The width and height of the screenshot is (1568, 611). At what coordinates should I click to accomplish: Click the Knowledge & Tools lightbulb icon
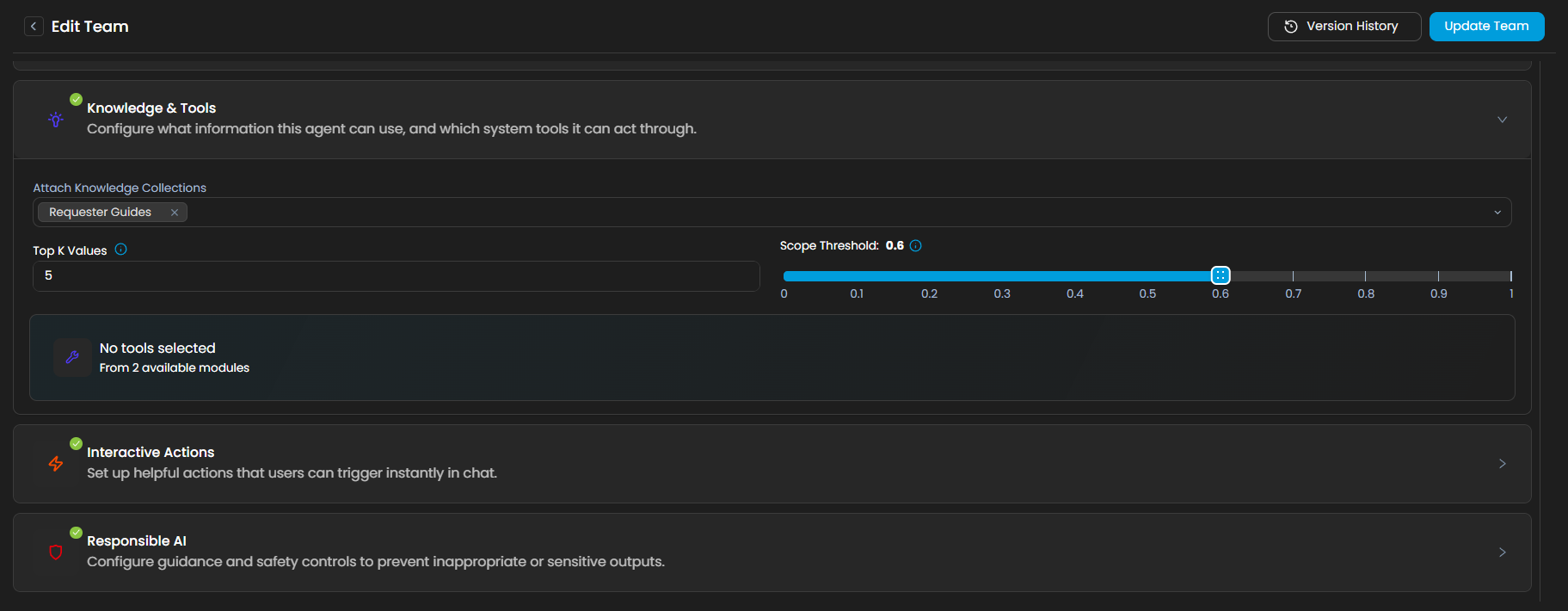pyautogui.click(x=56, y=120)
